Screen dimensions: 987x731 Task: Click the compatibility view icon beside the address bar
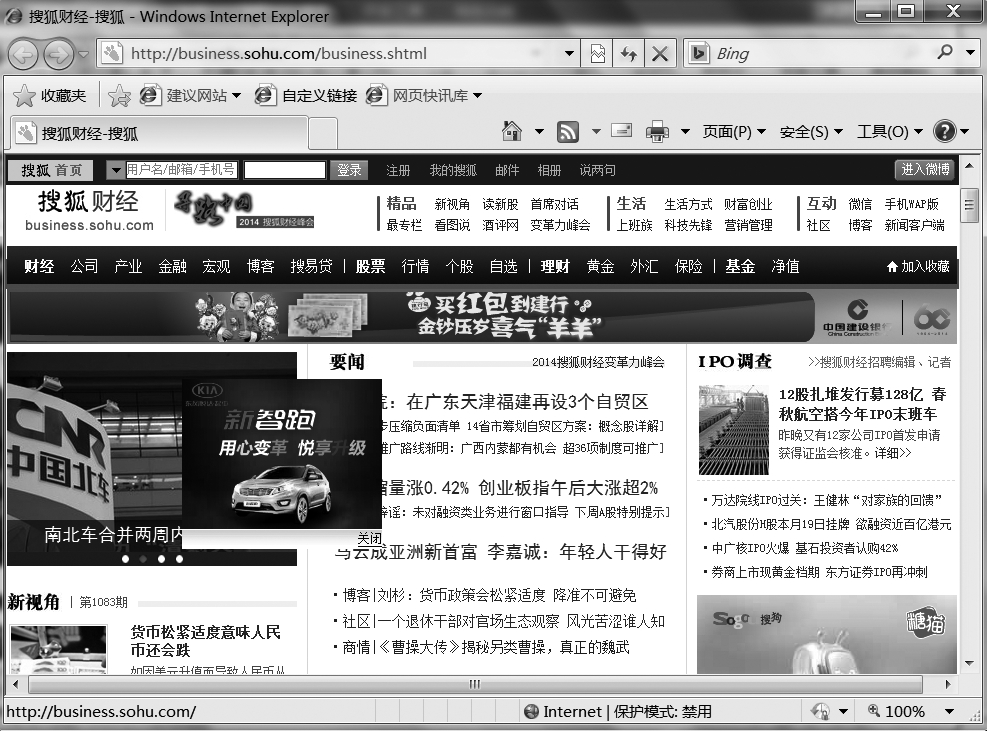596,53
